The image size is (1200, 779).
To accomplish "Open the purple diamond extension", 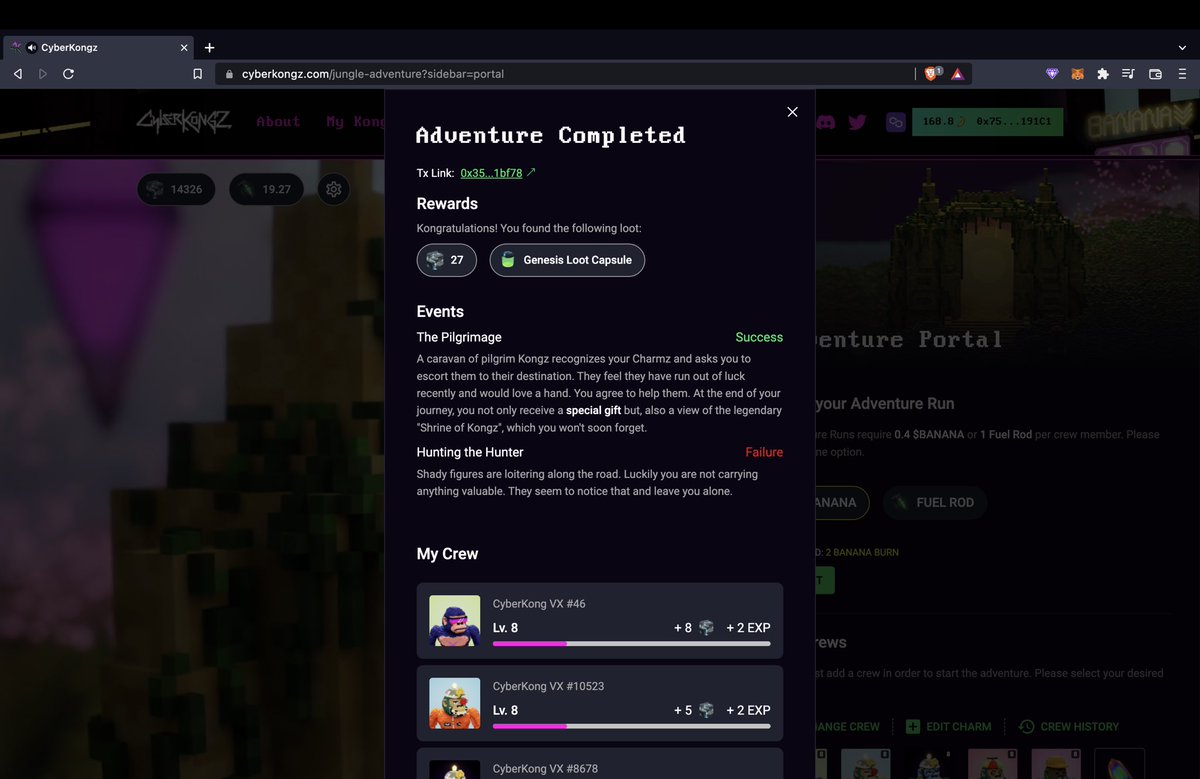I will pos(1052,74).
